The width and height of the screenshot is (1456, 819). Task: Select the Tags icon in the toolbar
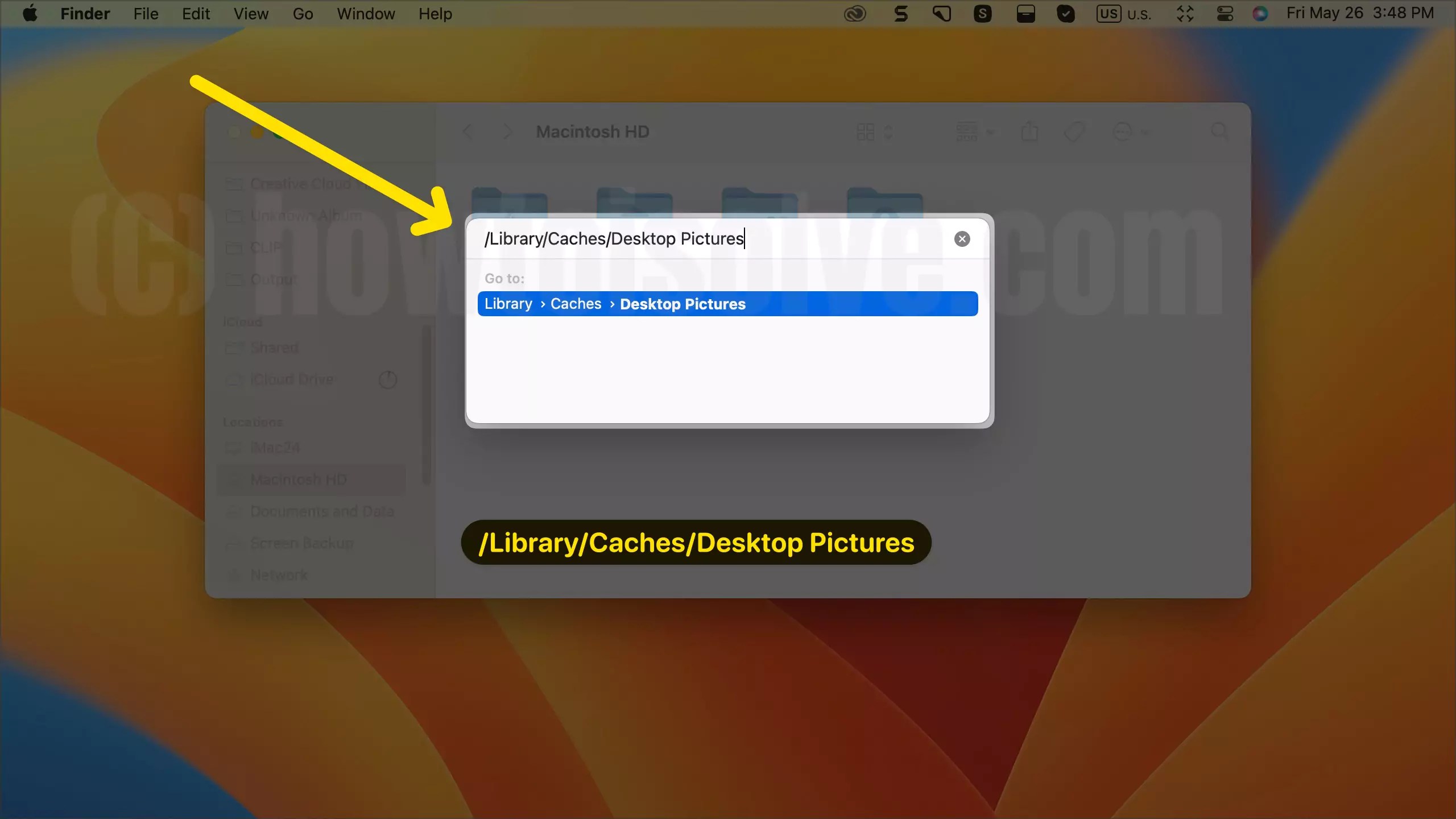coord(1074,131)
